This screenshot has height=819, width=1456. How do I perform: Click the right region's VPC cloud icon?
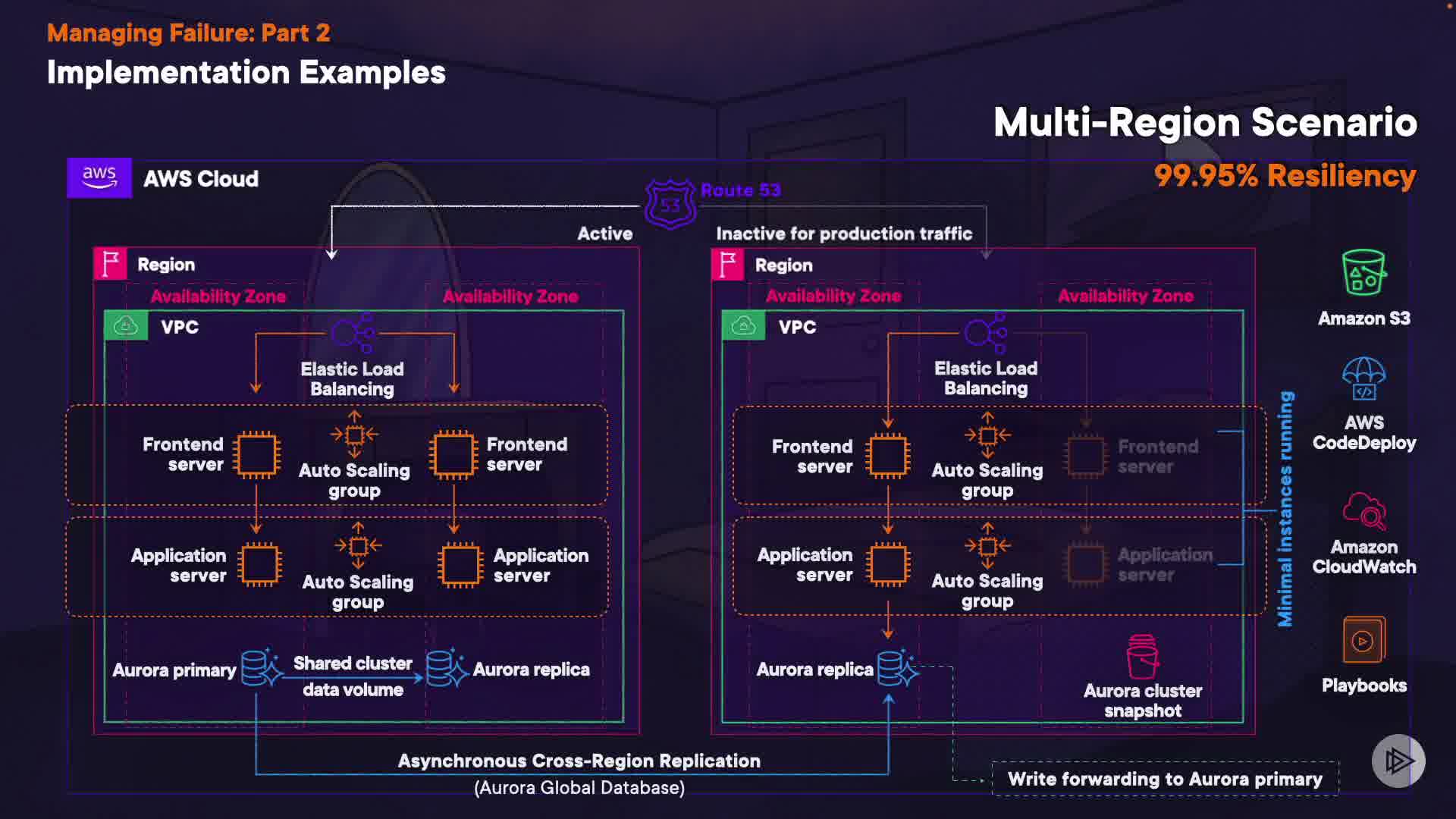pyautogui.click(x=743, y=326)
